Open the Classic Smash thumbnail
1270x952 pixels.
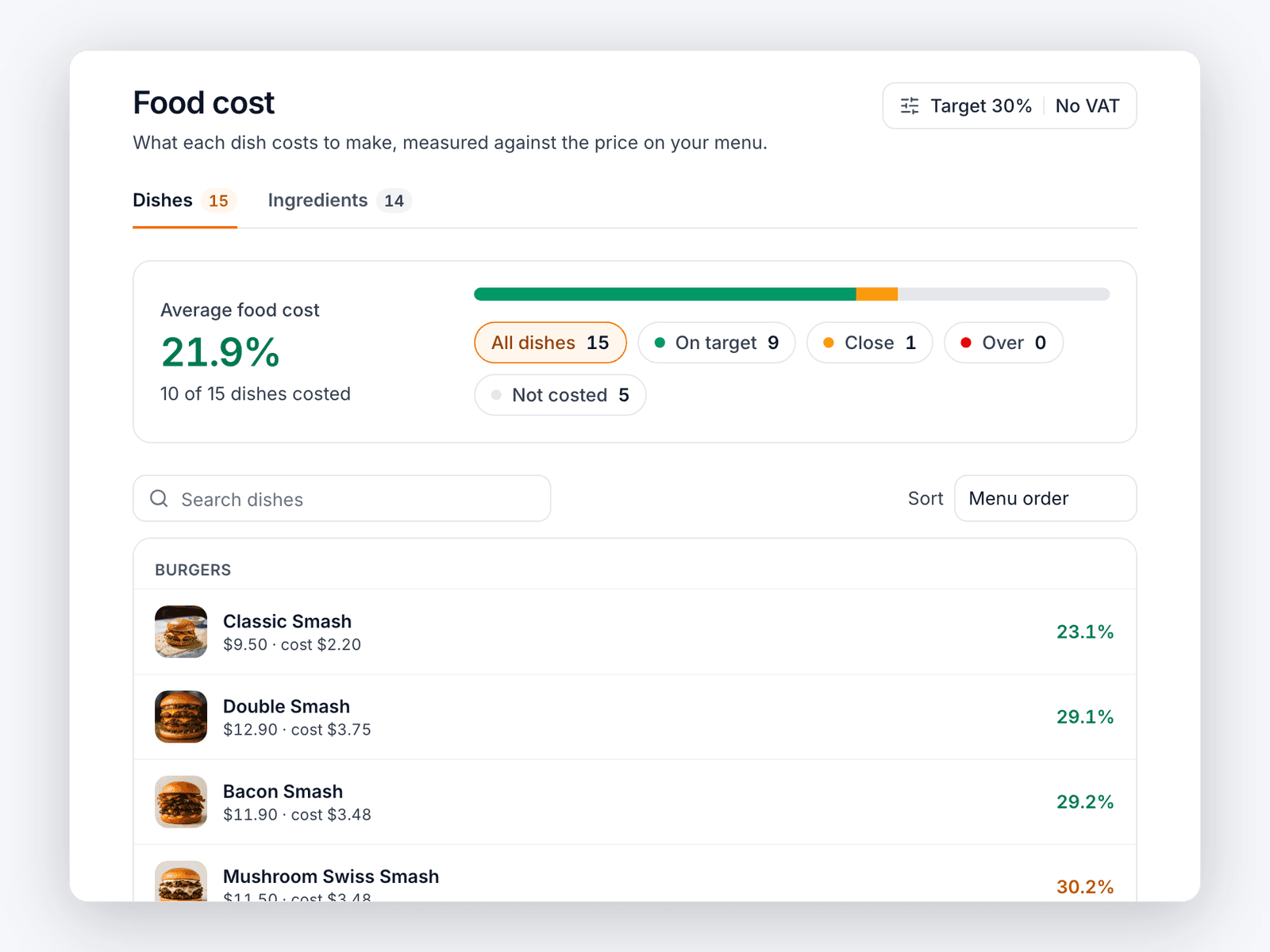(181, 631)
